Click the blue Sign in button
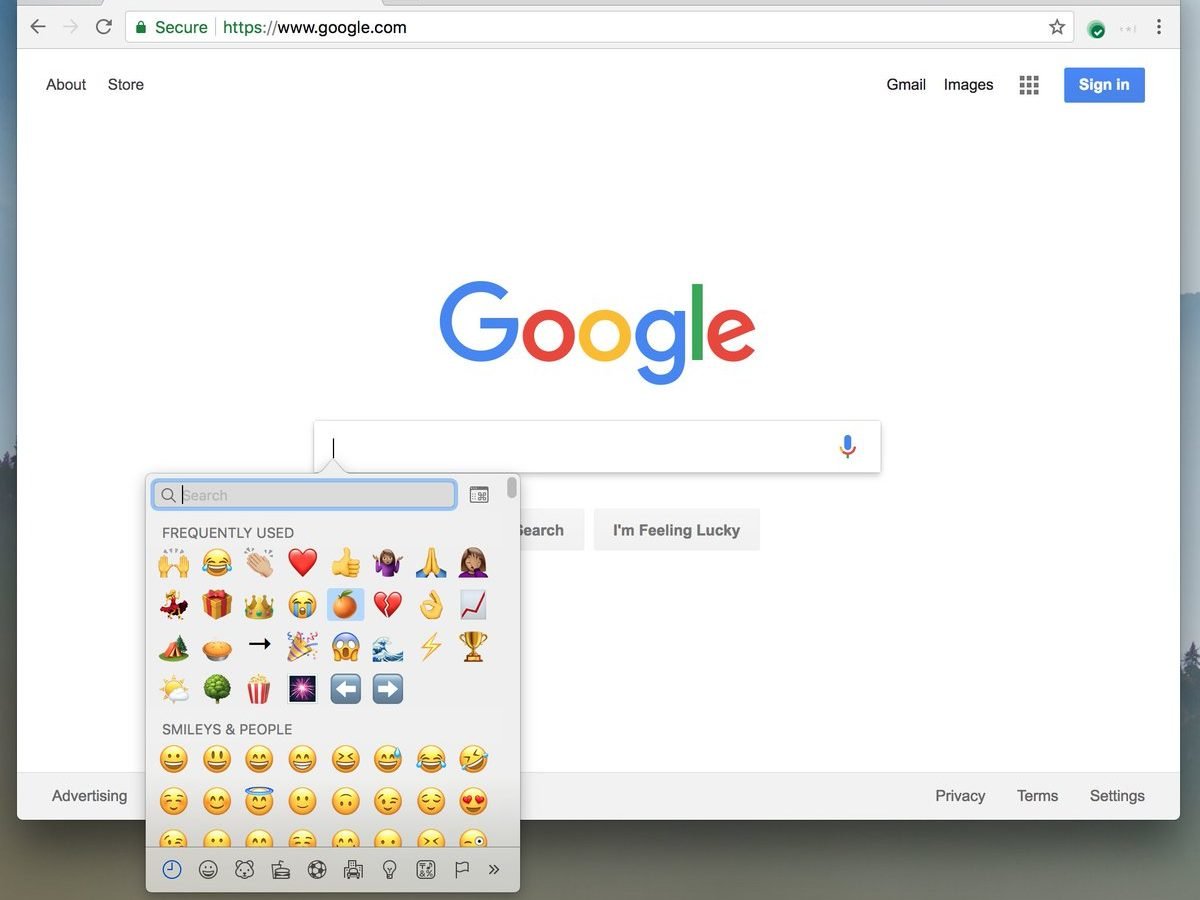Viewport: 1200px width, 900px height. pos(1104,85)
